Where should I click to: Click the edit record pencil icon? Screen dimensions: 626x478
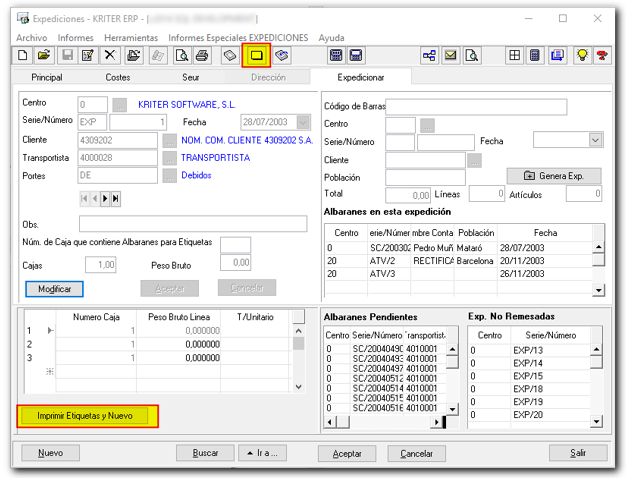coord(88,56)
